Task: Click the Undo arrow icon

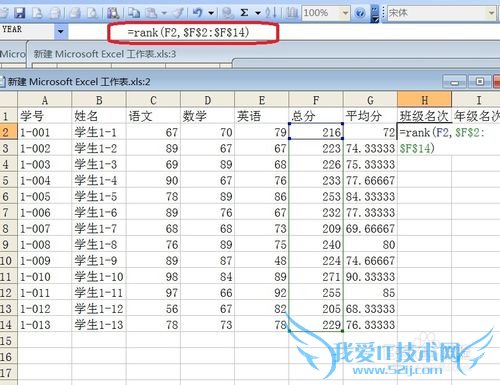Action: [x=198, y=13]
